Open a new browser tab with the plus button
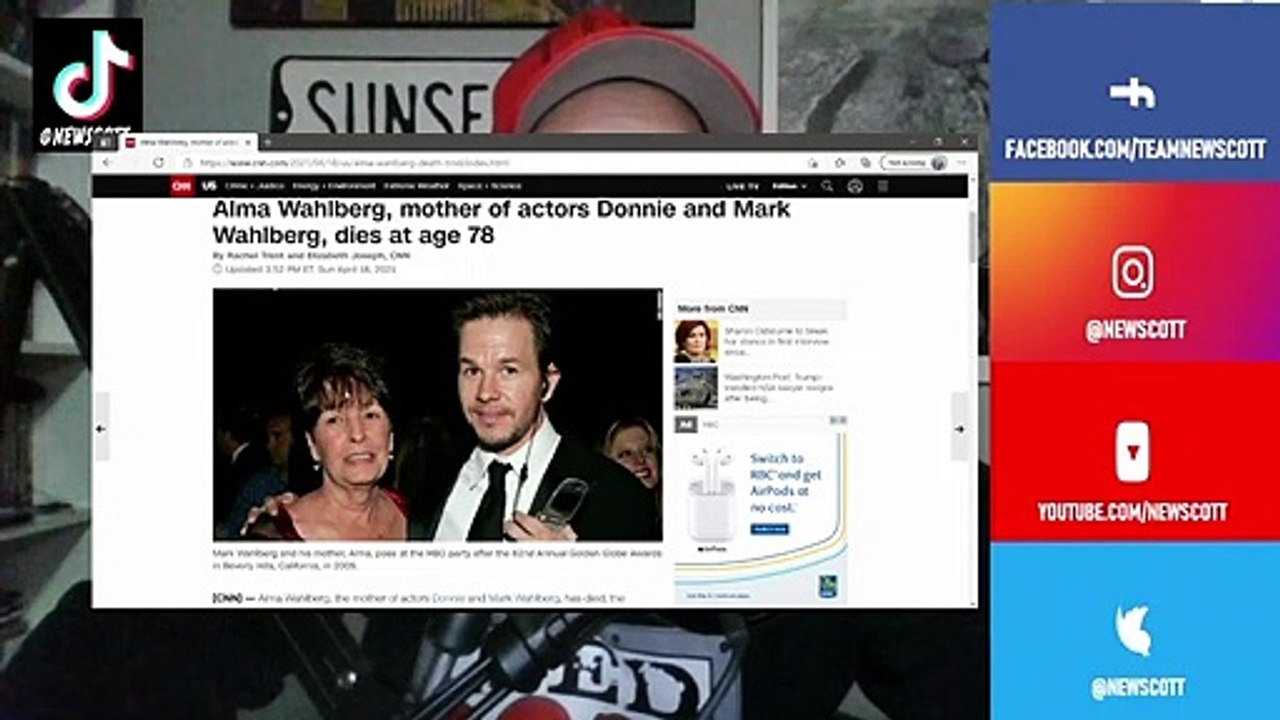This screenshot has height=720, width=1280. point(268,143)
